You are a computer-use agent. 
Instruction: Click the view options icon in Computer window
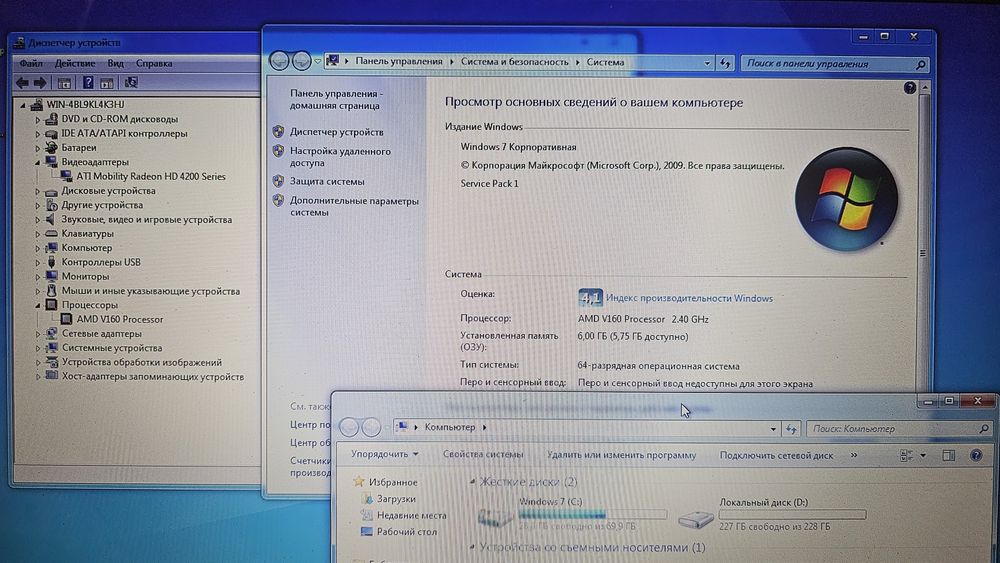pyautogui.click(x=906, y=455)
